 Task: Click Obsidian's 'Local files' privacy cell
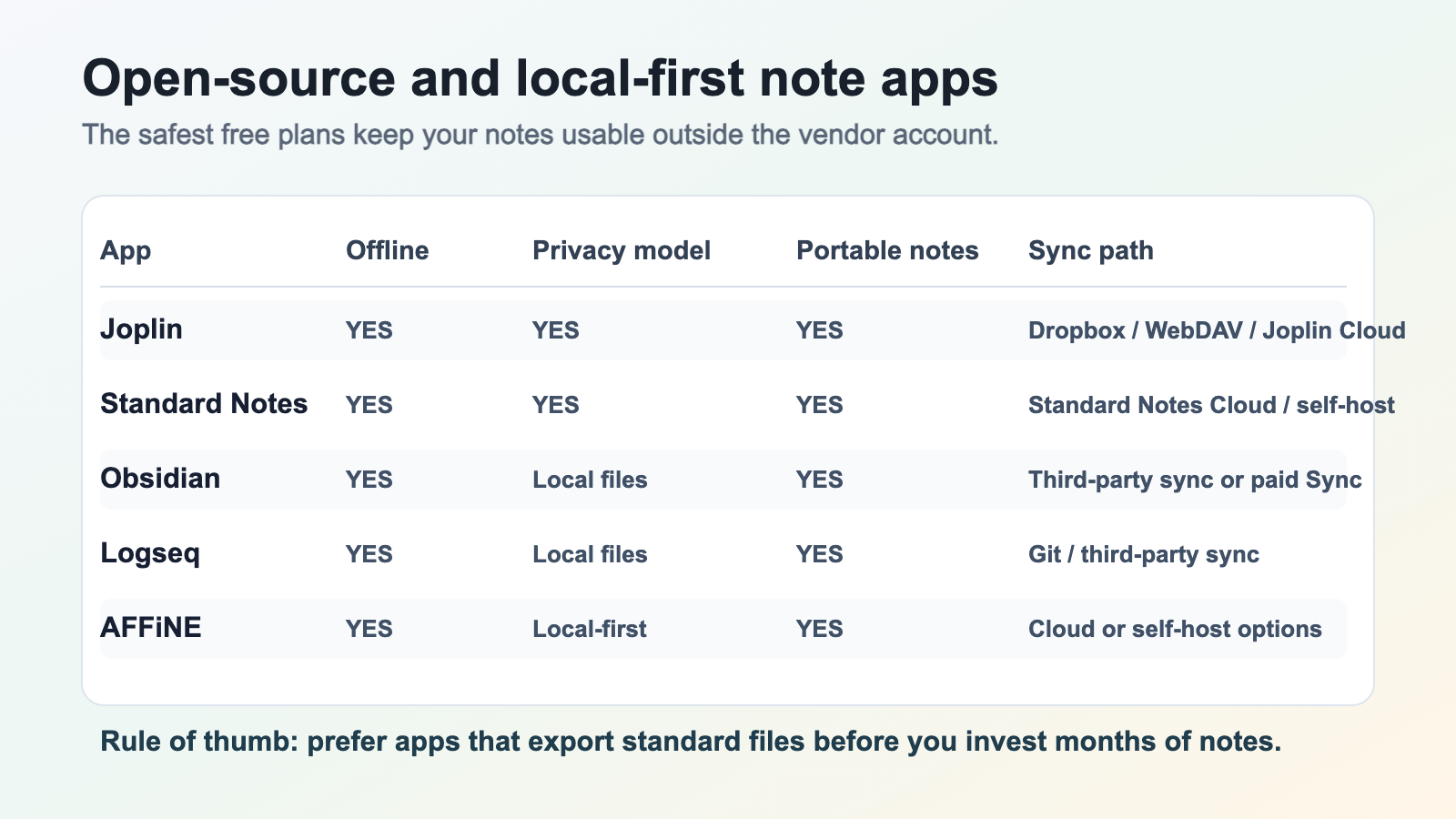tap(590, 480)
